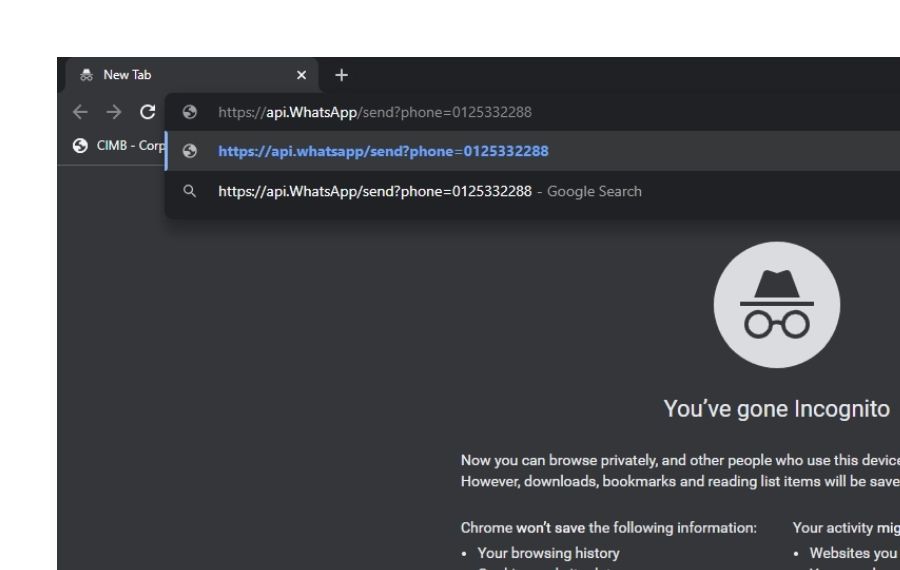Image resolution: width=900 pixels, height=570 pixels.
Task: Click the "However, downloads, bookmarks and reading list" line
Action: (680, 481)
